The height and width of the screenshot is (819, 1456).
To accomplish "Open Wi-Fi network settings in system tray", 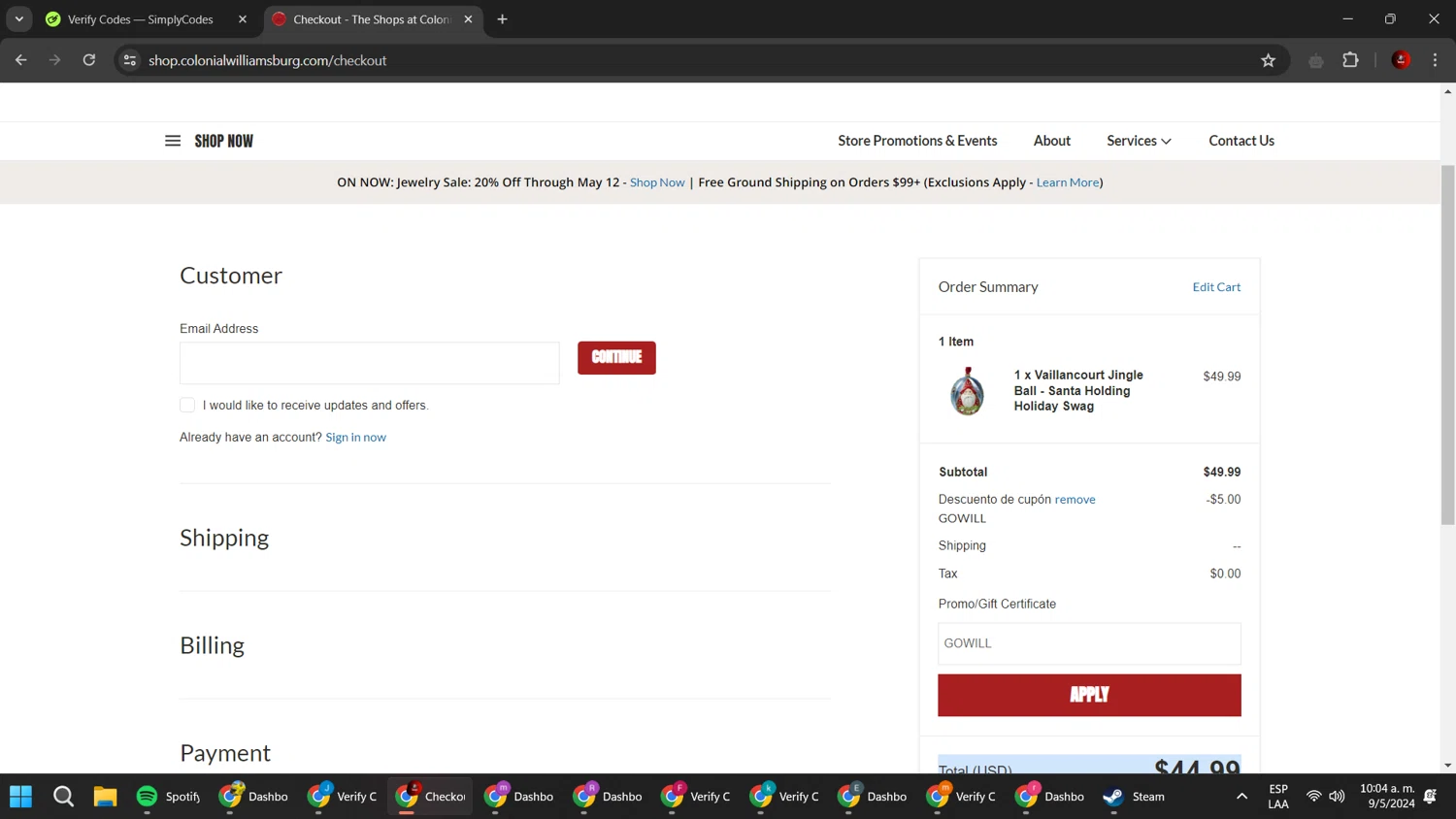I will pos(1313,797).
